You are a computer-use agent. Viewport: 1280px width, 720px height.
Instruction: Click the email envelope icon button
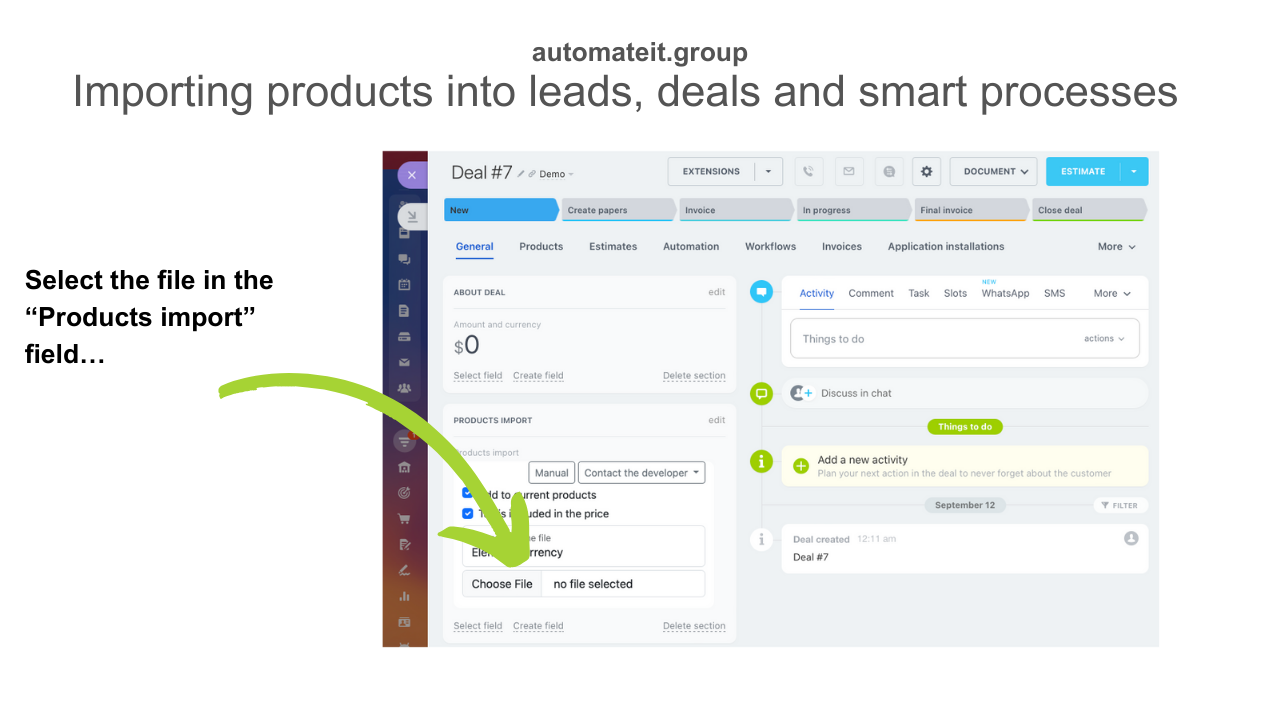849,172
